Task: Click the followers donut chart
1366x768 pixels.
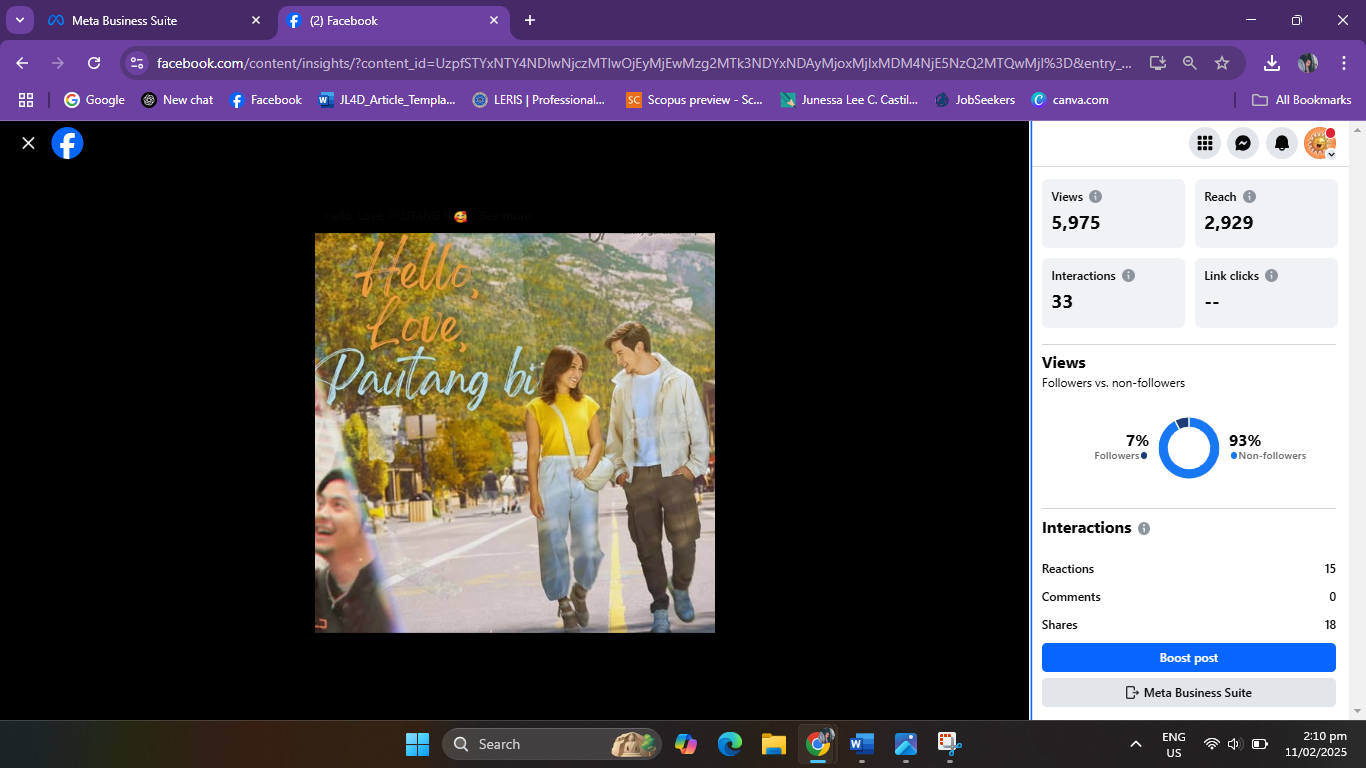Action: [x=1189, y=448]
